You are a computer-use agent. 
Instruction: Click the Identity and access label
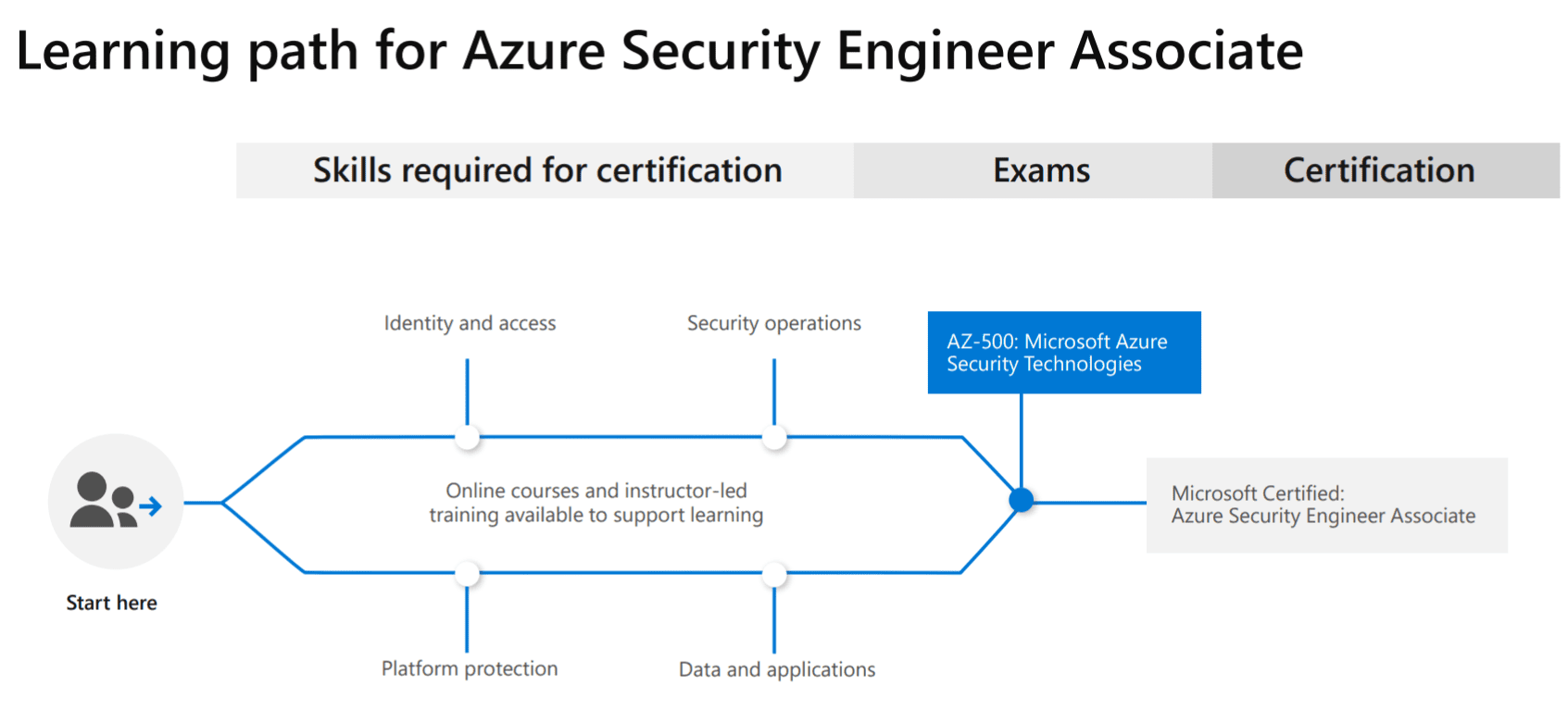coord(470,323)
